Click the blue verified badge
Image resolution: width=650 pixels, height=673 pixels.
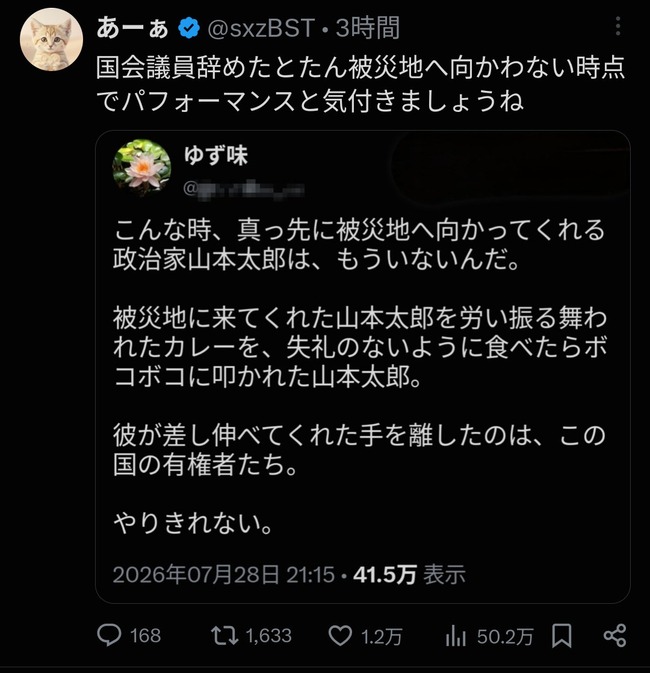189,28
